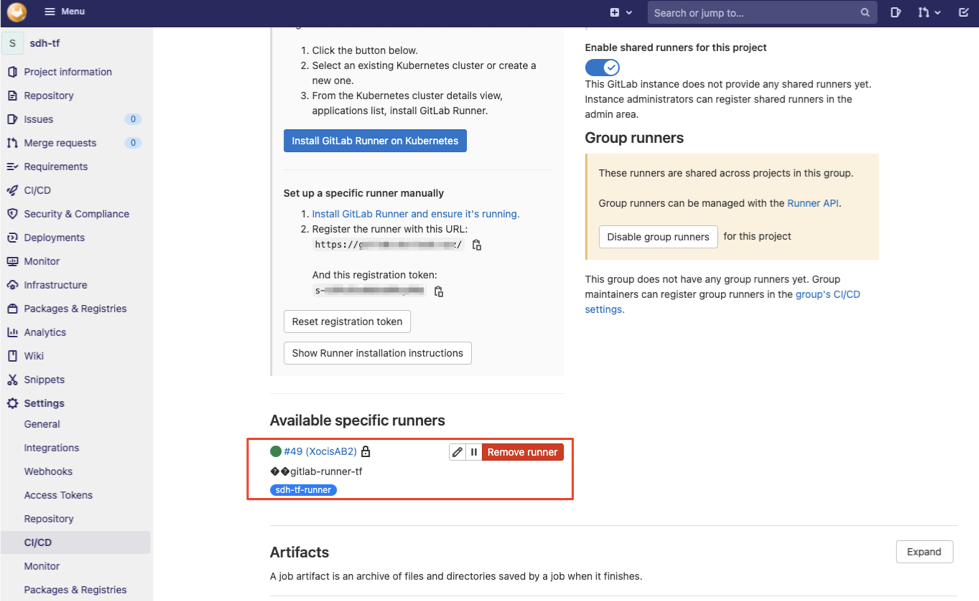
Task: Click the Wiki sidebar icon
Action: click(12, 356)
